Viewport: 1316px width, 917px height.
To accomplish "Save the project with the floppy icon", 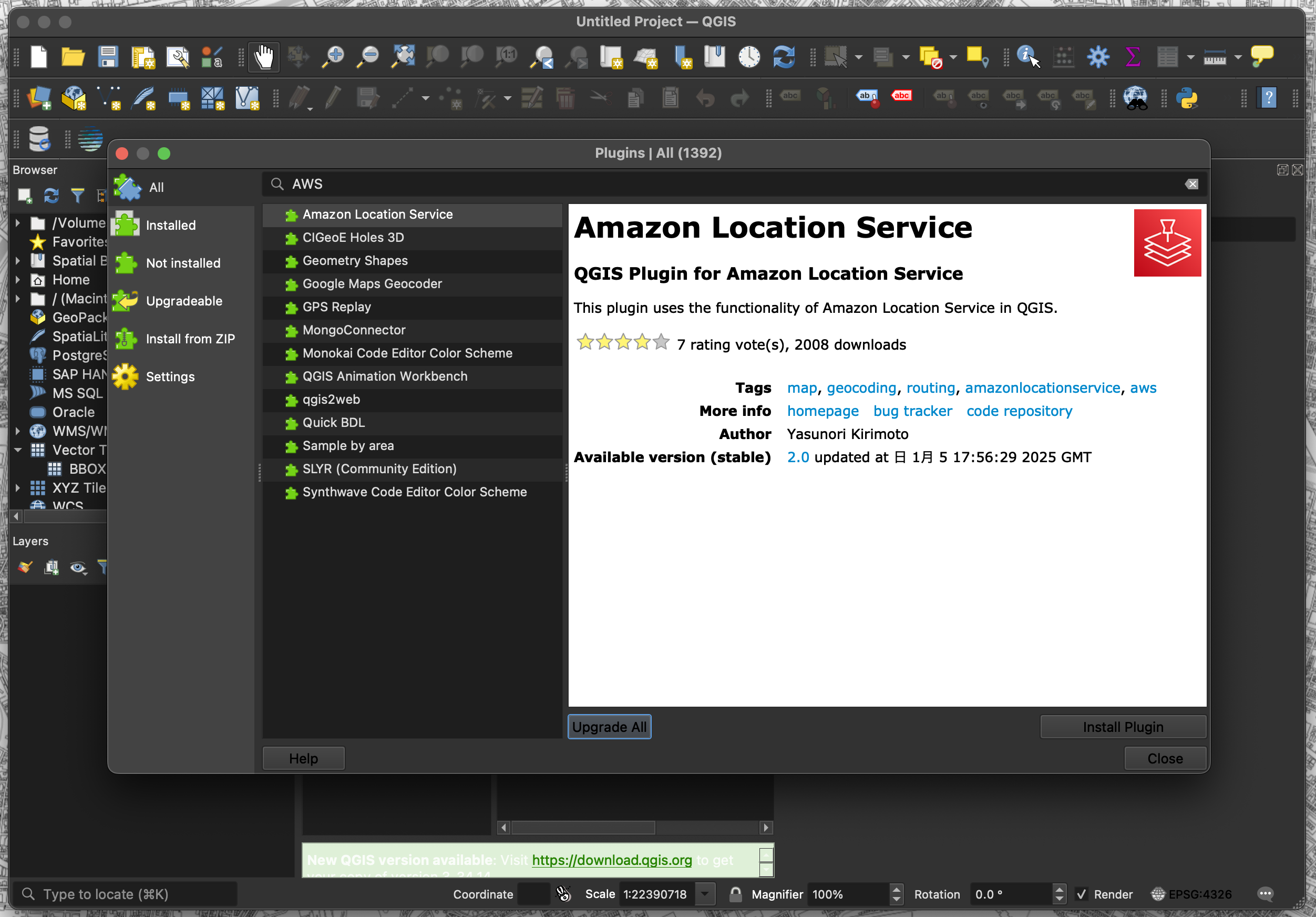I will 108,57.
